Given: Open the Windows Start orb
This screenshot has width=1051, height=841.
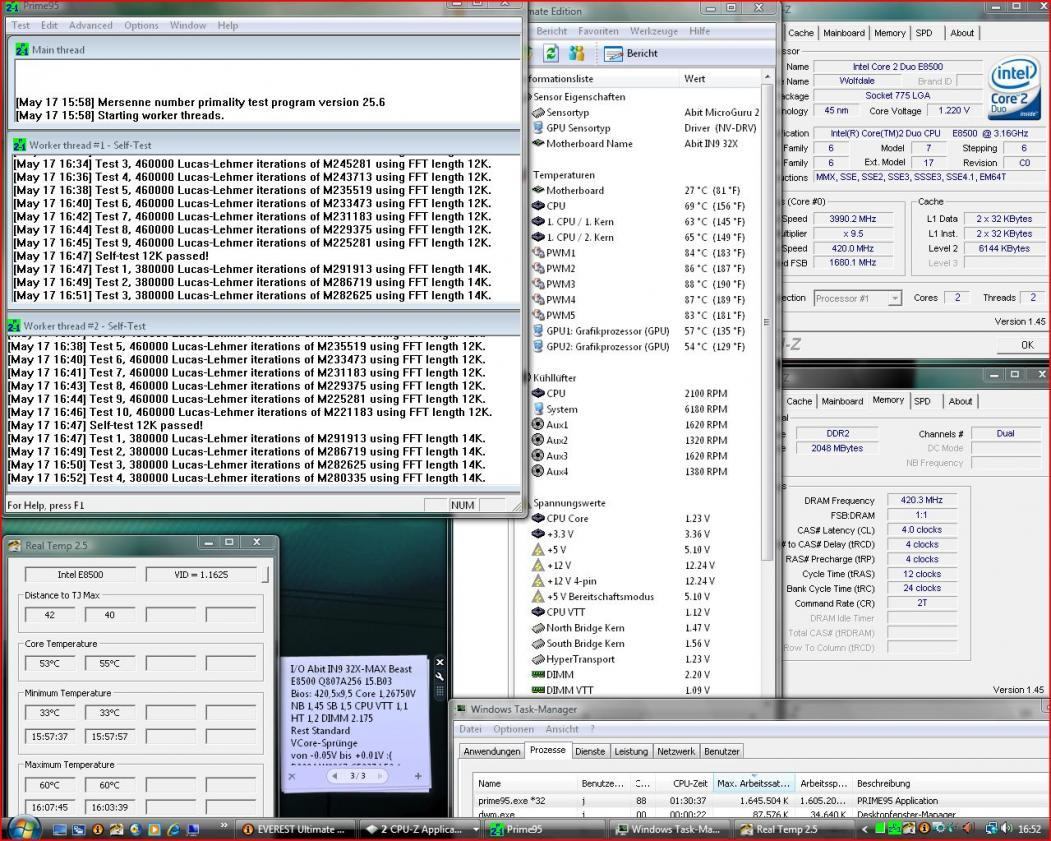Looking at the screenshot, I should (21, 828).
